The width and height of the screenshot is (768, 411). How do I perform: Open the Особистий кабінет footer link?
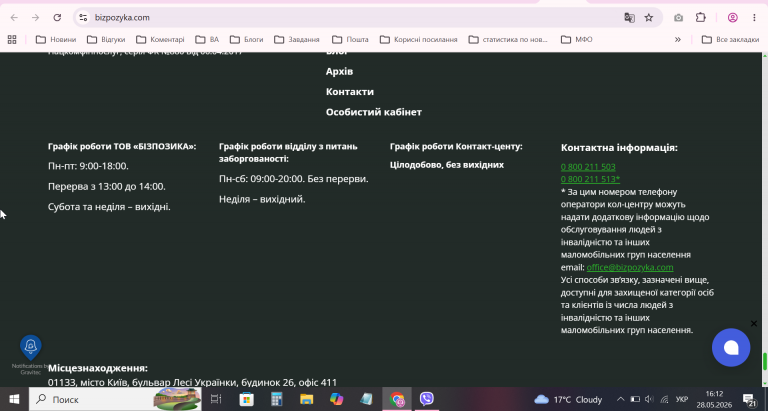374,112
